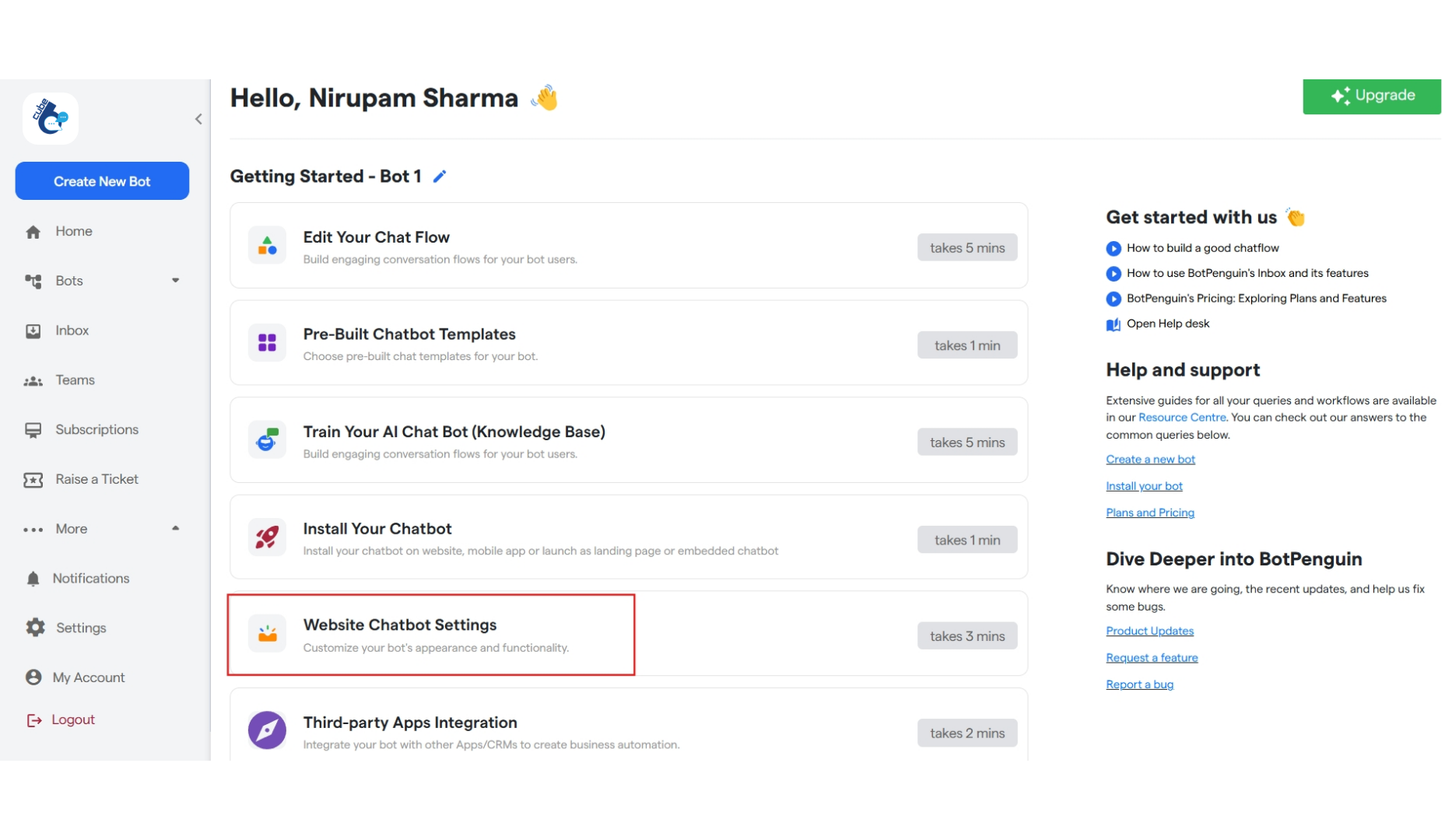Click the Home house icon
This screenshot has width=1452, height=840.
point(33,232)
